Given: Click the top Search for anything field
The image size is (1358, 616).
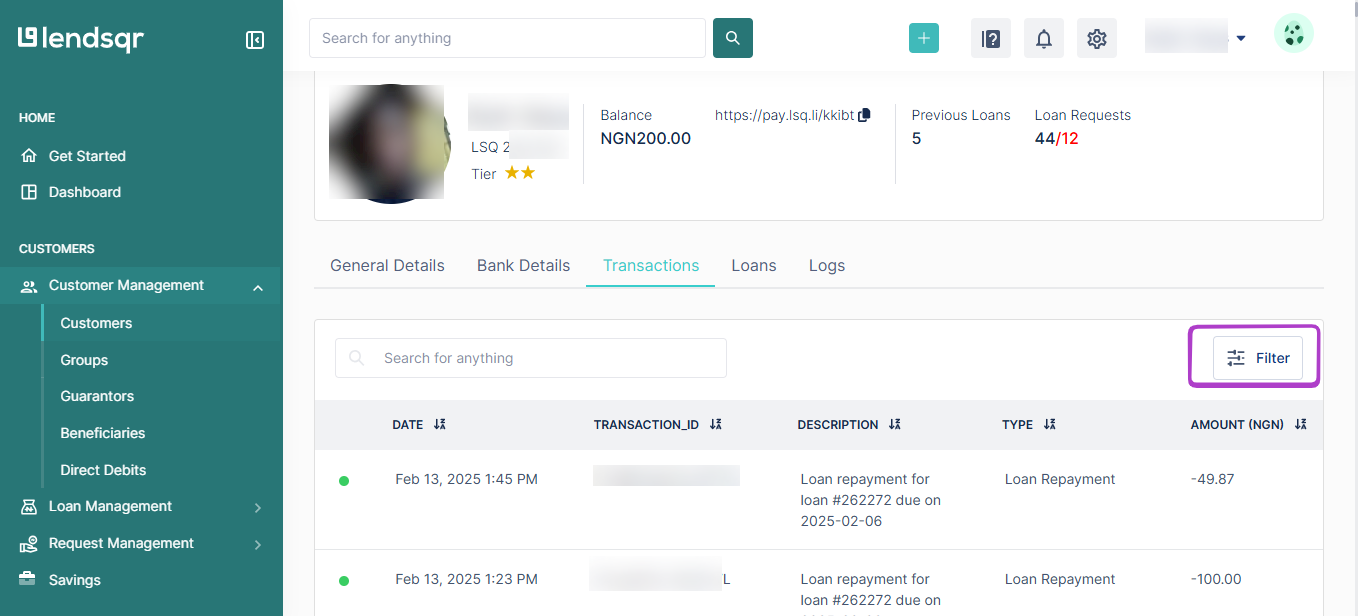Looking at the screenshot, I should tap(508, 38).
